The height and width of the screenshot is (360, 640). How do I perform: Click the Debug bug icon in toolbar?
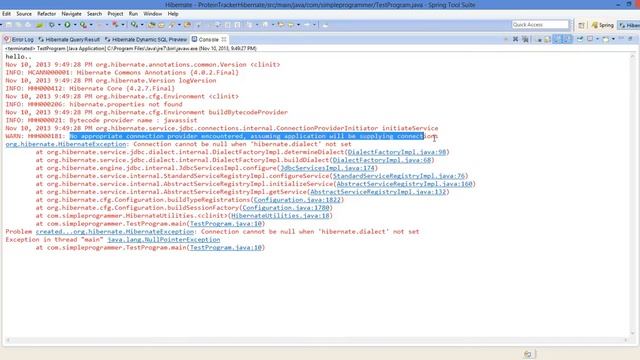(51, 25)
